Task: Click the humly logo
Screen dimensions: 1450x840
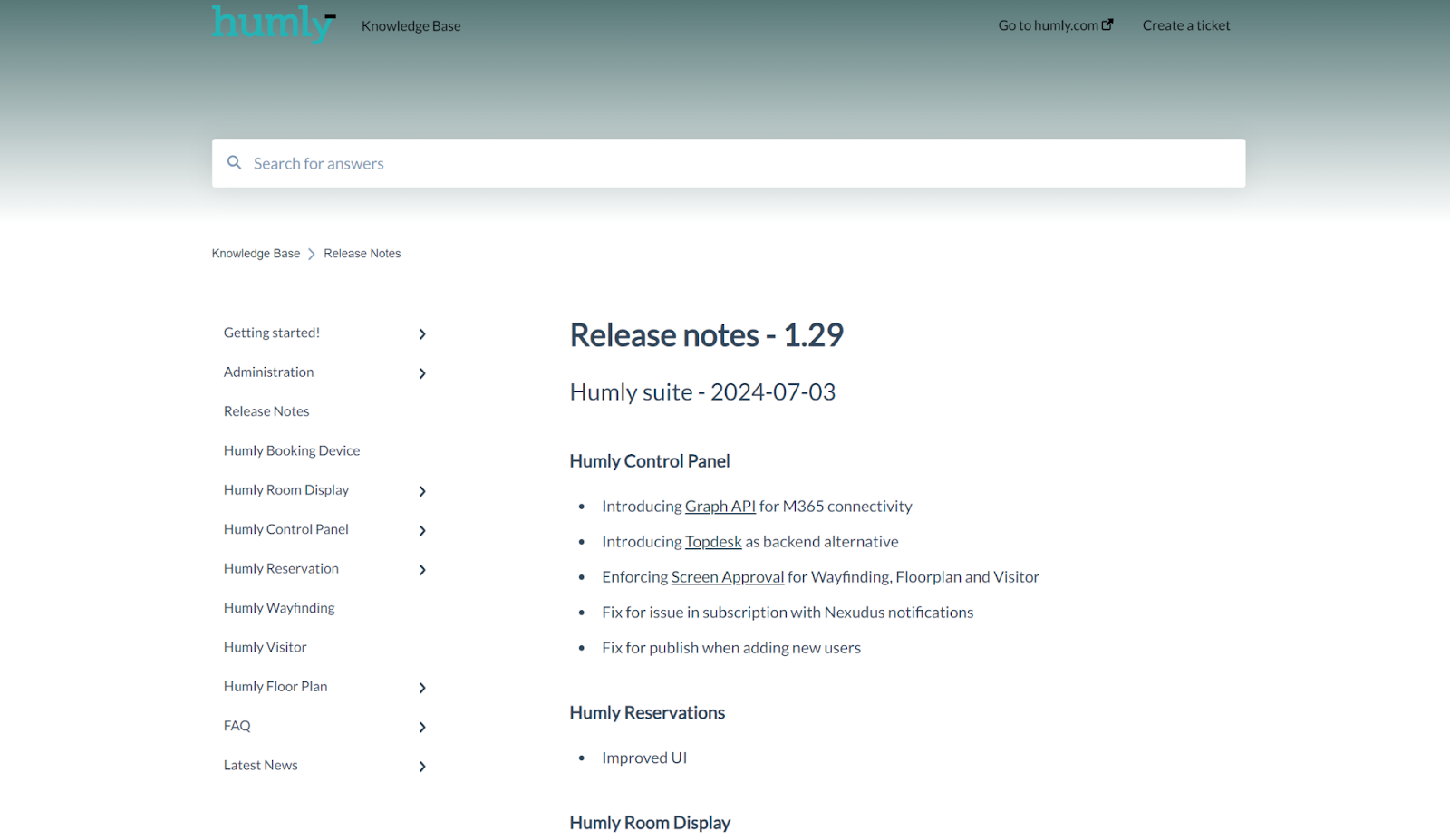Action: (x=274, y=24)
